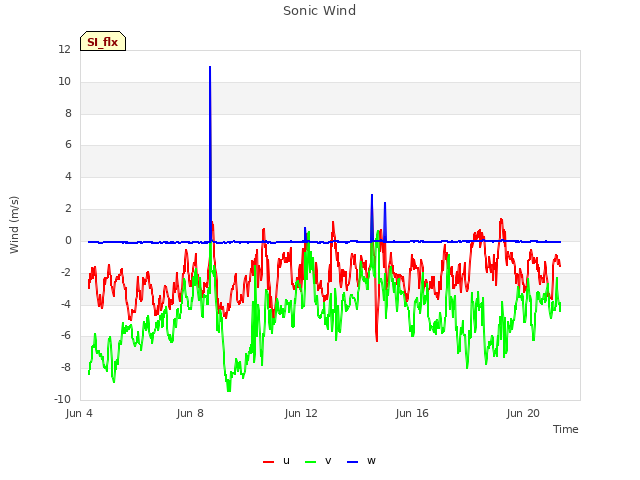Viewport: 640px width, 480px height.
Task: Click the Jun 4 x-axis label
Action: [x=79, y=413]
